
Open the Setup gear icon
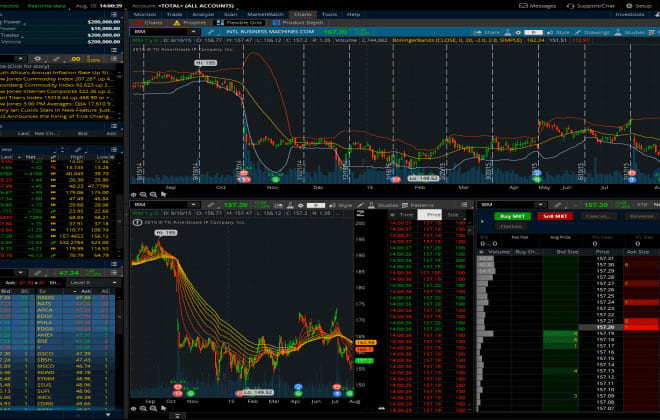(x=629, y=6)
